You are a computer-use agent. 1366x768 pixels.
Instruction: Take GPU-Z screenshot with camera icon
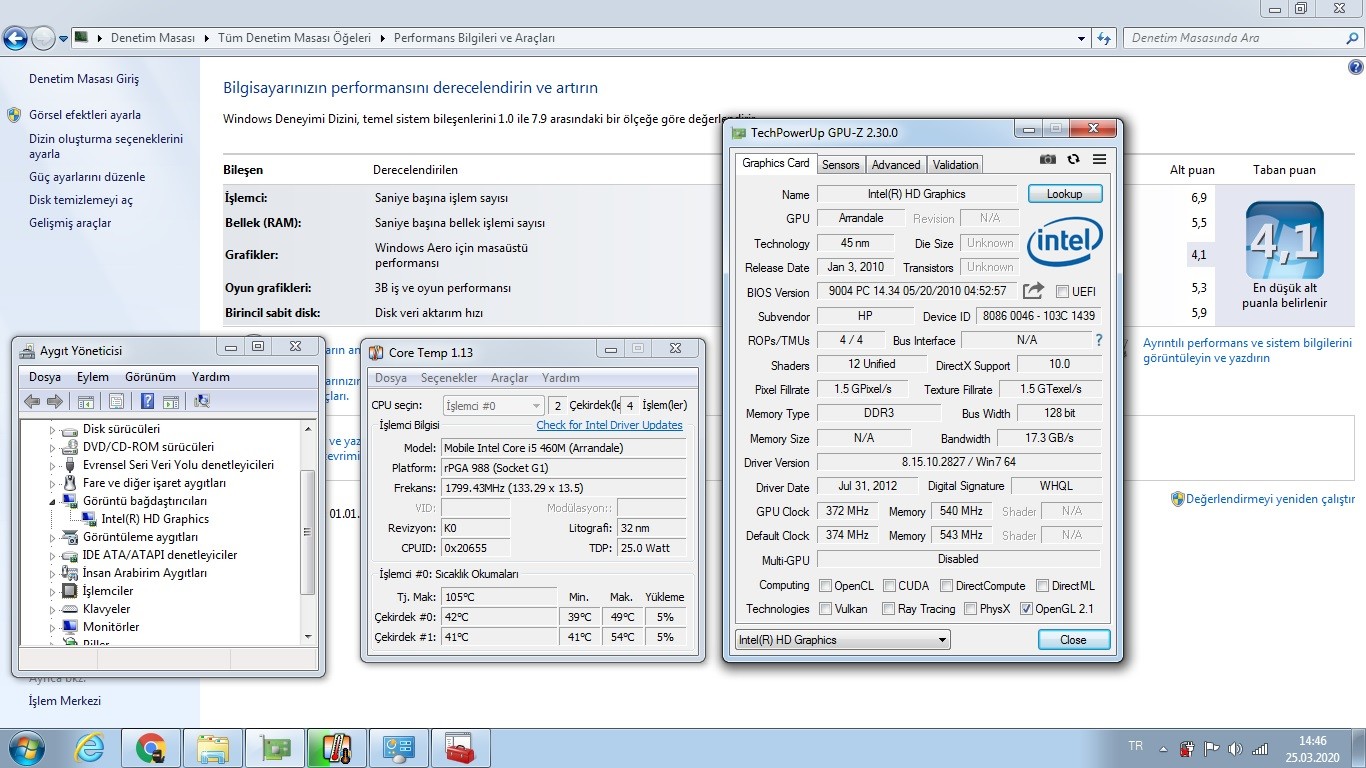[x=1047, y=159]
